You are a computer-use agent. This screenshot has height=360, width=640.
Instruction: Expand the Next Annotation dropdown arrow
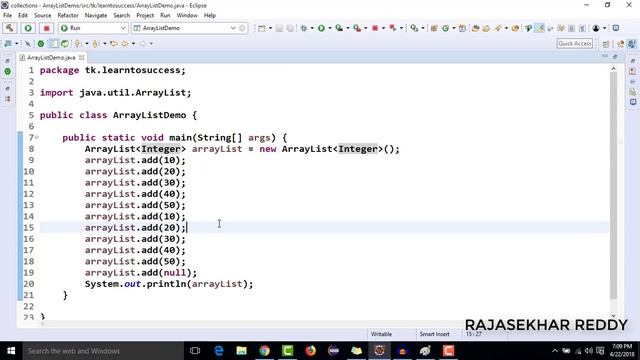click(x=87, y=44)
